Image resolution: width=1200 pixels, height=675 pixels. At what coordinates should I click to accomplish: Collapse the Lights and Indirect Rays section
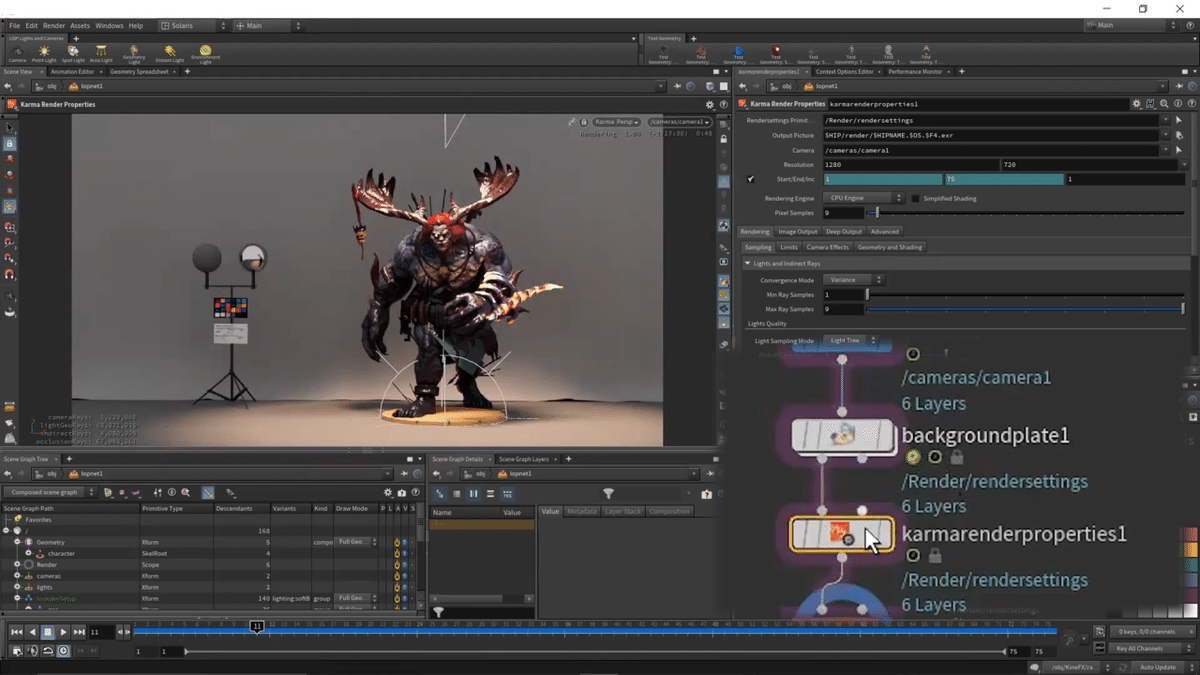click(x=747, y=263)
